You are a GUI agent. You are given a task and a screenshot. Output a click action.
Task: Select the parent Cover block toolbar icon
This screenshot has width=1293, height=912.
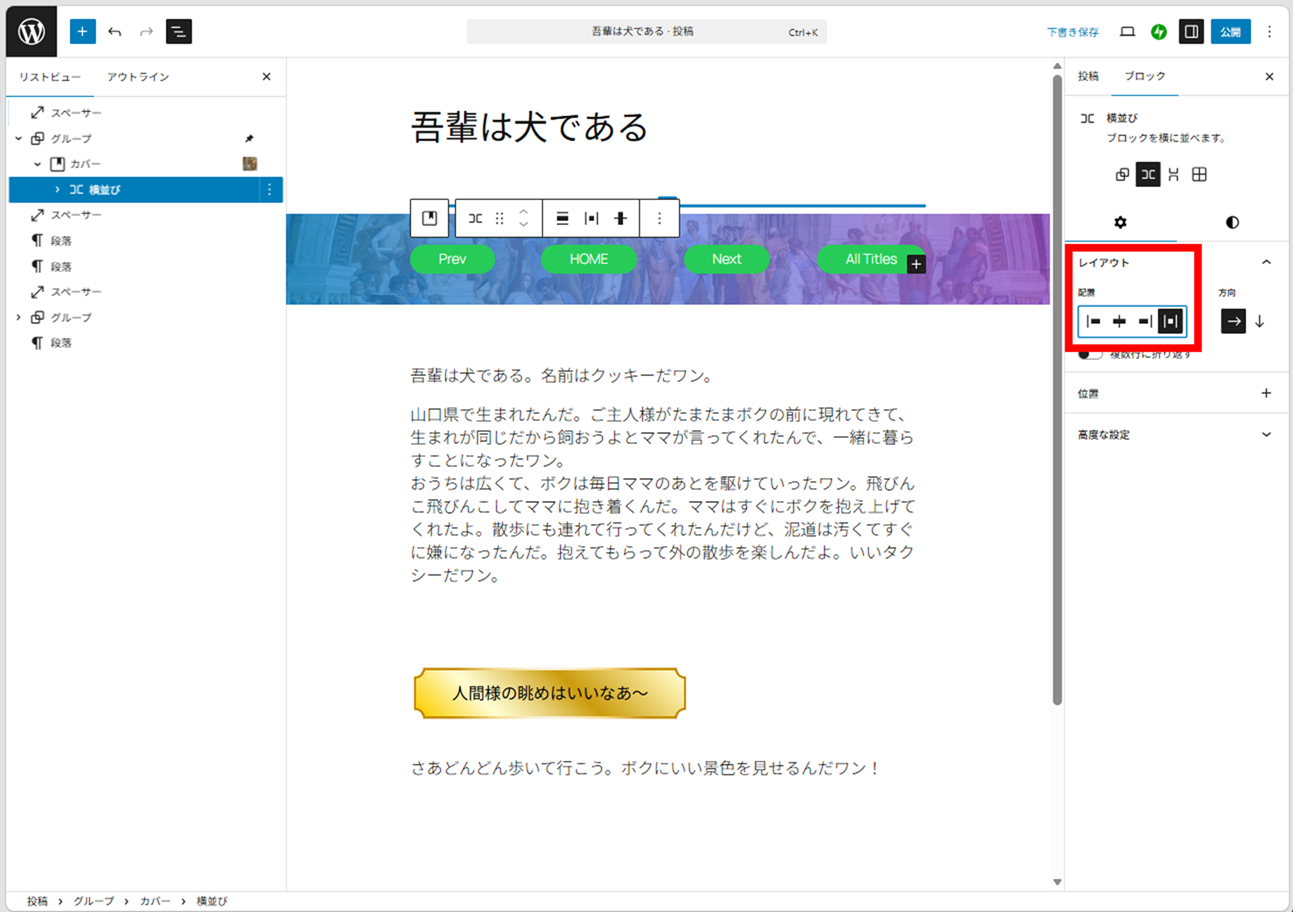pyautogui.click(x=430, y=218)
